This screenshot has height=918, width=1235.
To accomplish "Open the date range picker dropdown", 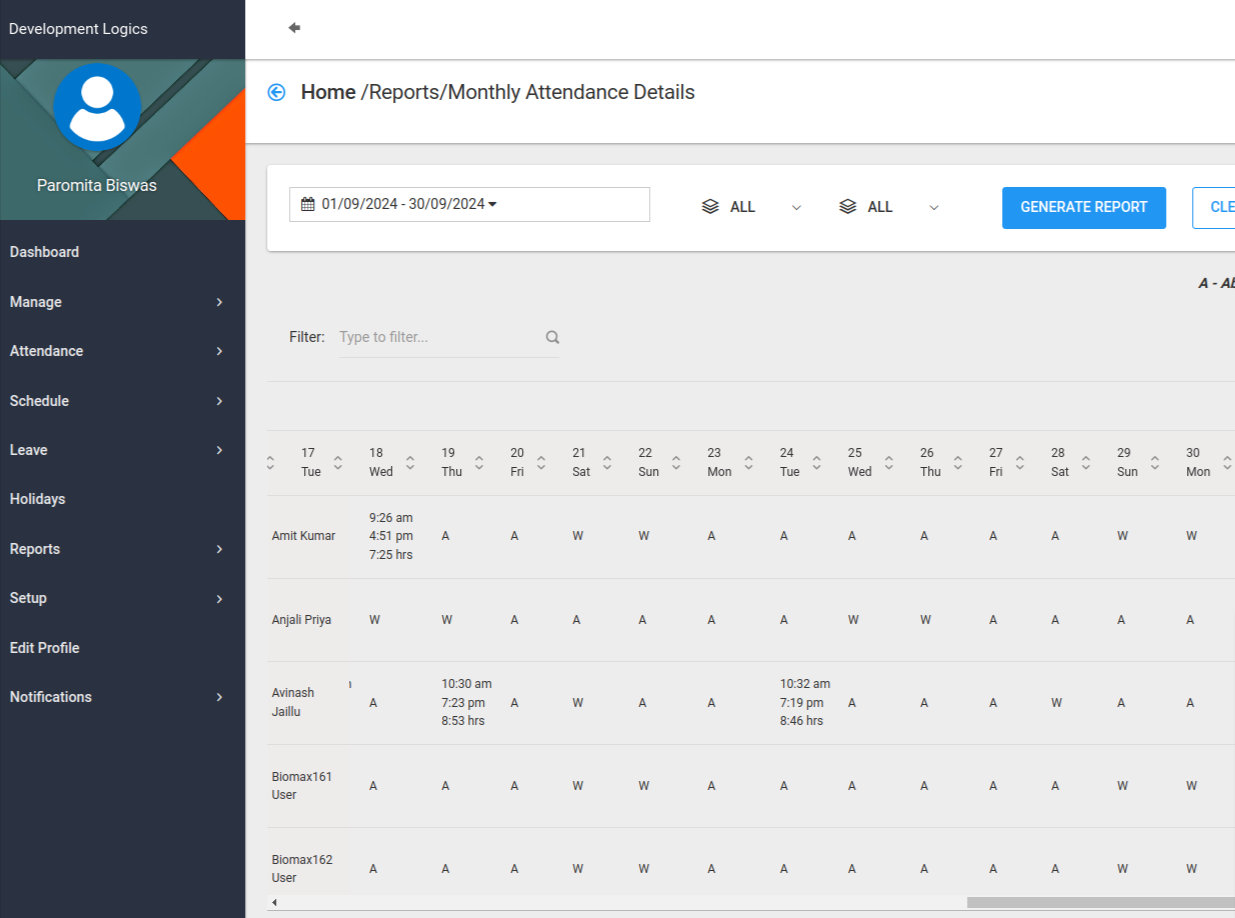I will (469, 204).
